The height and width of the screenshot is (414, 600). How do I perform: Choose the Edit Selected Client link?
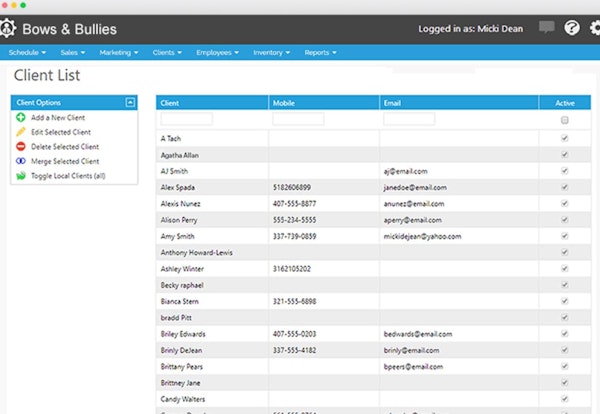coord(61,132)
